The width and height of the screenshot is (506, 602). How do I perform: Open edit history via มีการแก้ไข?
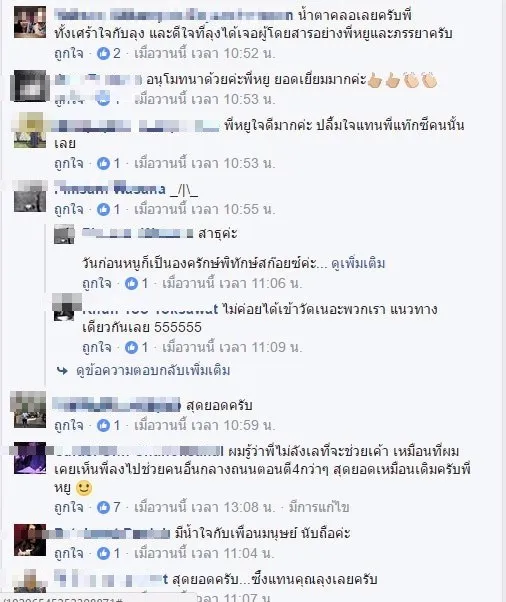click(319, 508)
